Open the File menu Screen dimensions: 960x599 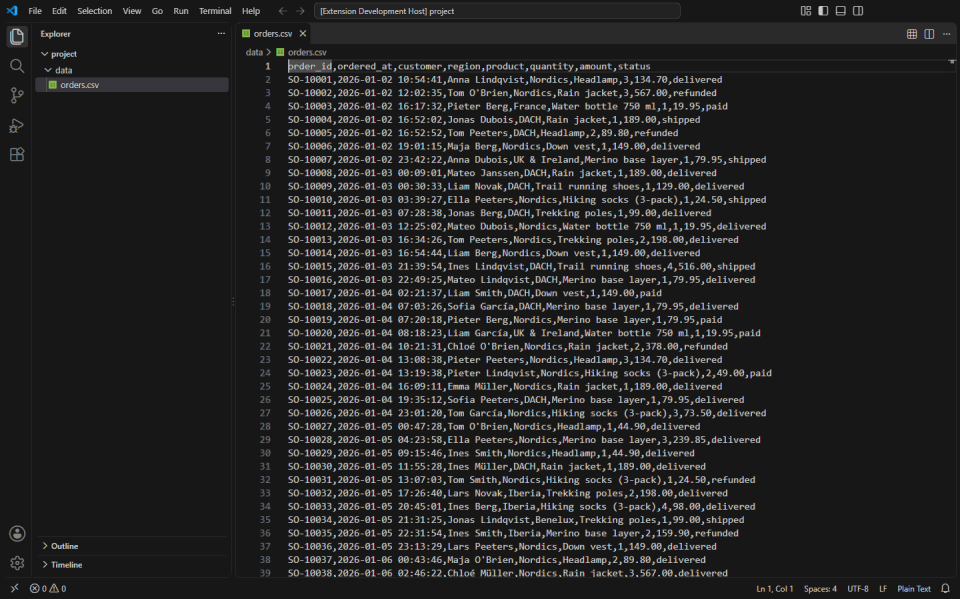click(35, 11)
